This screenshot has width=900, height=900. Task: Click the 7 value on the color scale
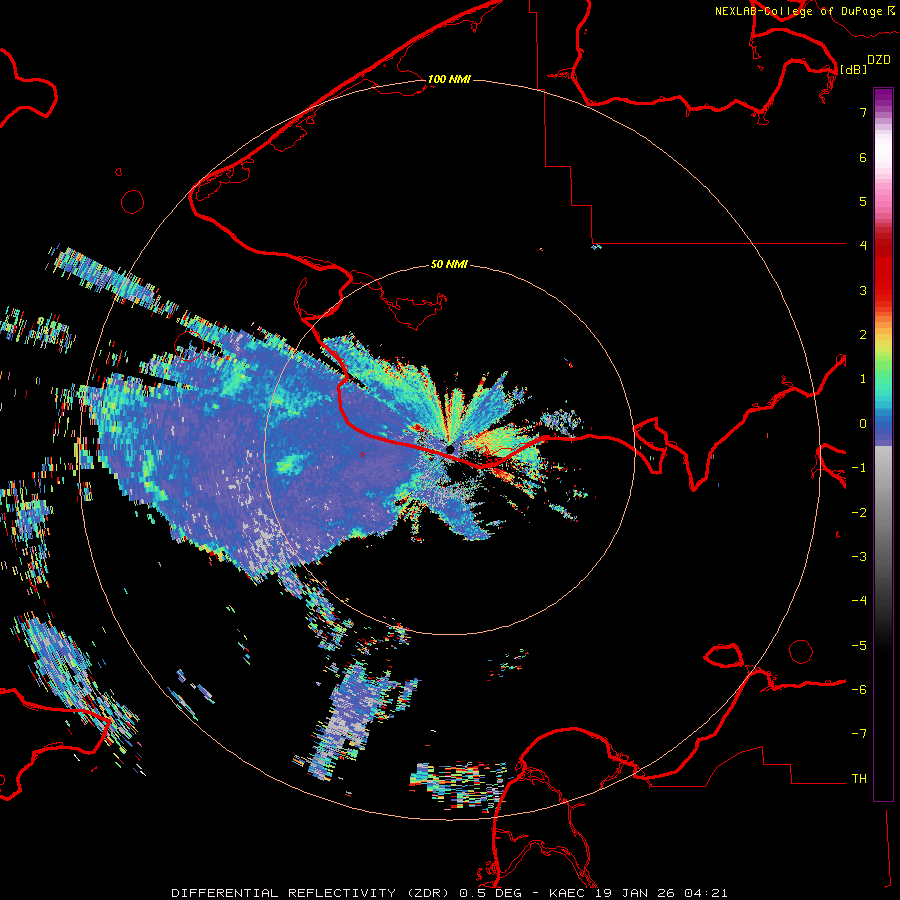(x=863, y=112)
